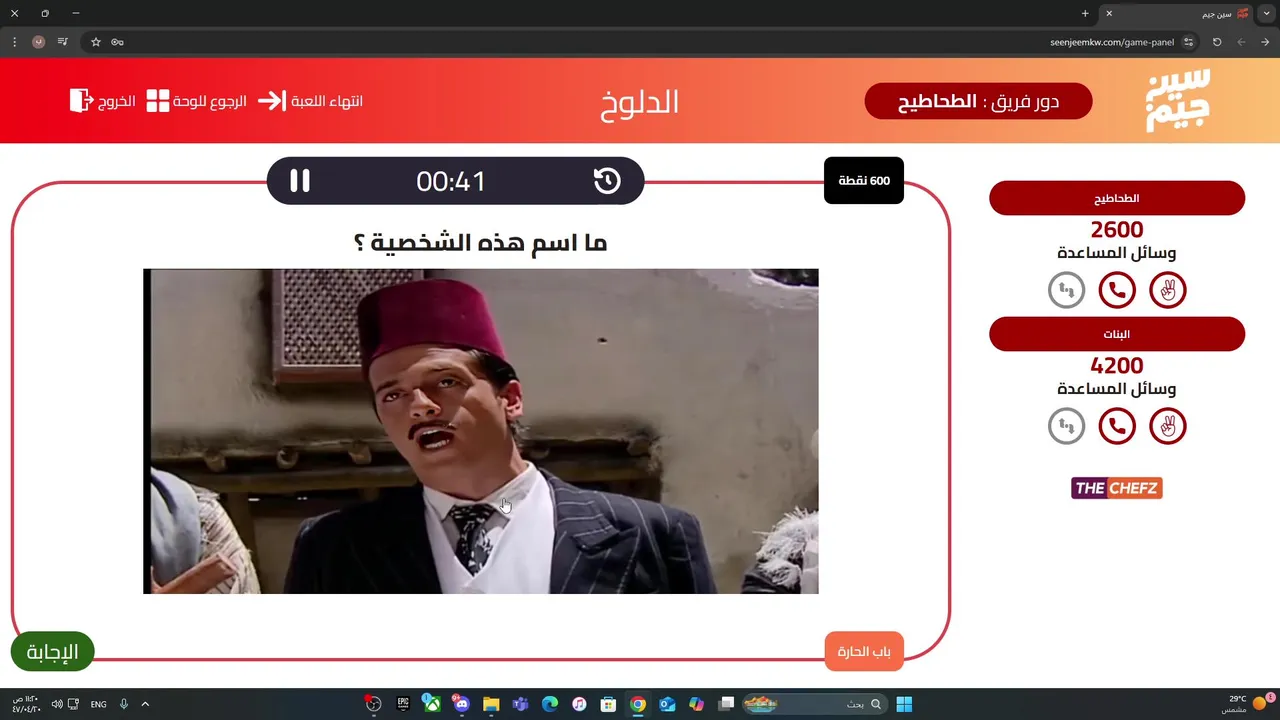Click the taskbar search box بحث

(x=815, y=704)
